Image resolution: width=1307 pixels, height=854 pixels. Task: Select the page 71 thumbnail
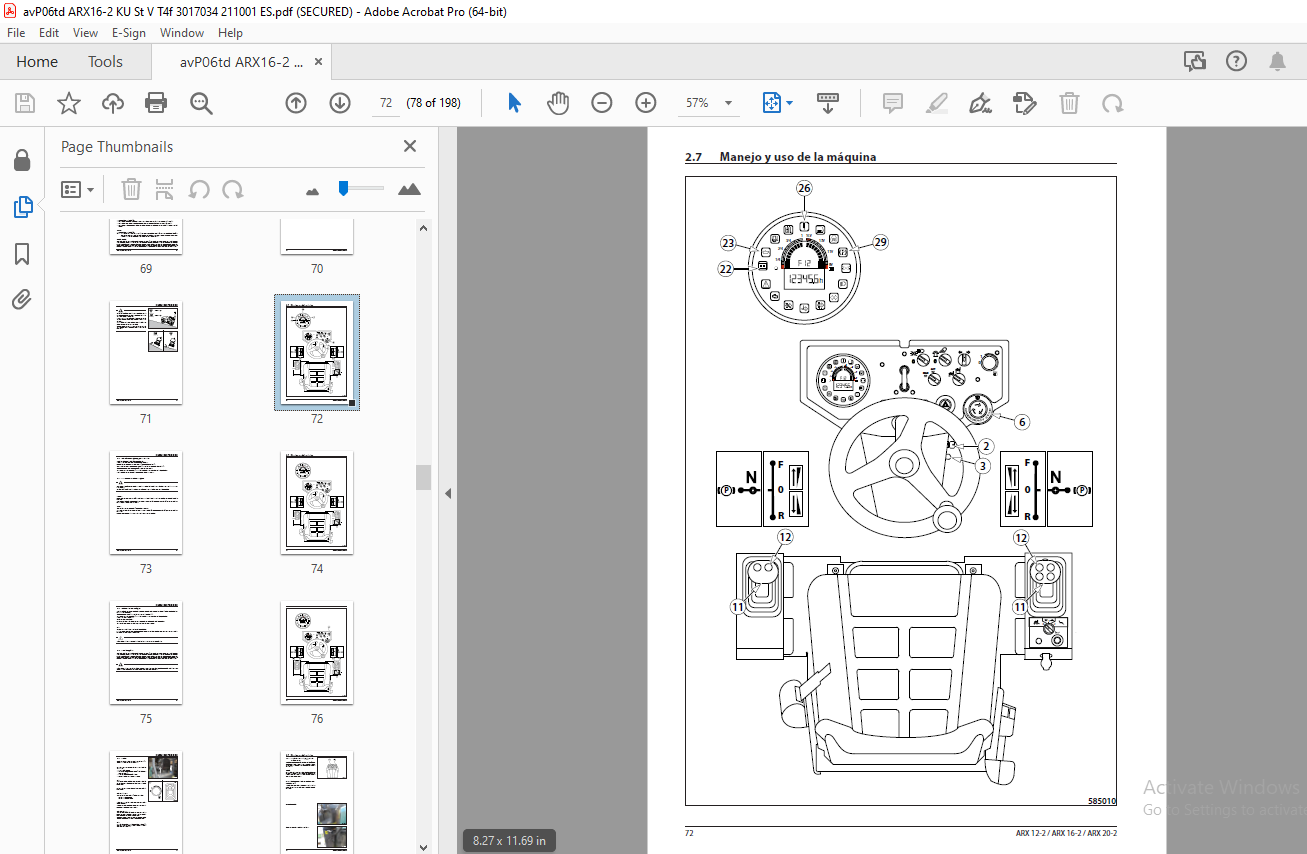[x=146, y=353]
